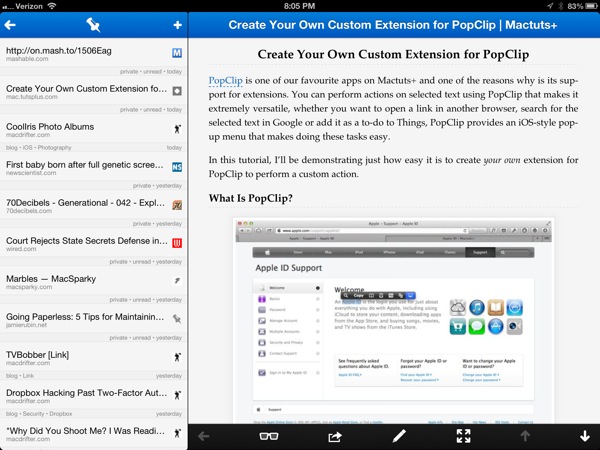Tap the Dropbox tag under Dropbox Hacking
This screenshot has width=600, height=450.
click(60, 414)
